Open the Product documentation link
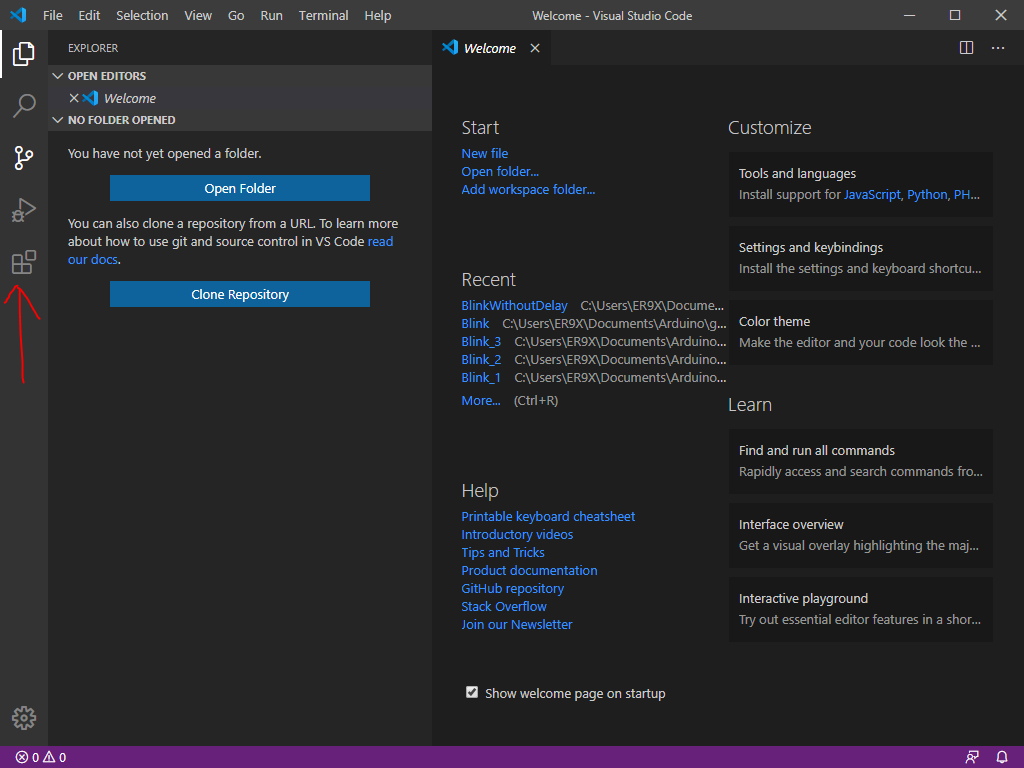1024x768 pixels. point(530,571)
